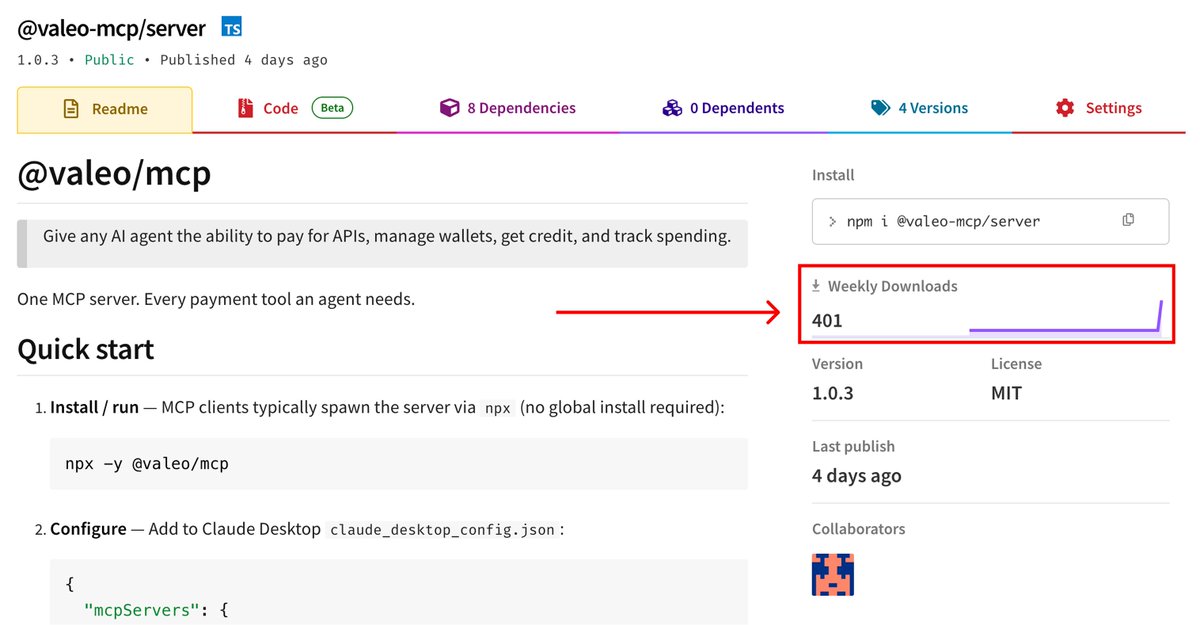The height and width of the screenshot is (625, 1200).
Task: Click the Dependents cubes icon
Action: (x=672, y=108)
